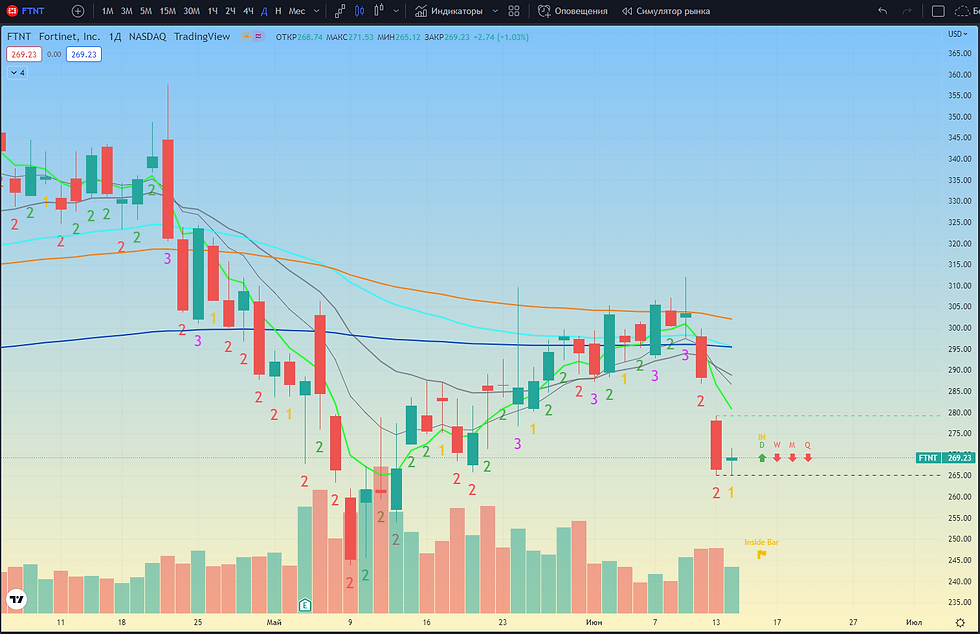Choose the hollow candles chart style icon

(x=379, y=11)
